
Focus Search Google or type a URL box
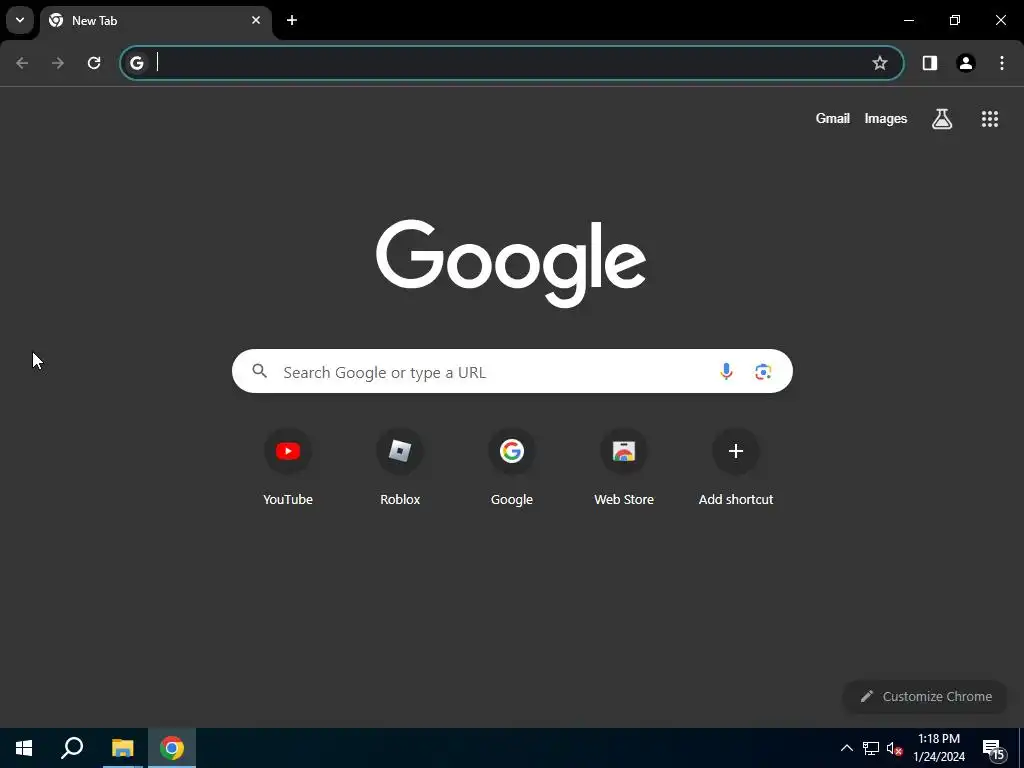point(512,371)
